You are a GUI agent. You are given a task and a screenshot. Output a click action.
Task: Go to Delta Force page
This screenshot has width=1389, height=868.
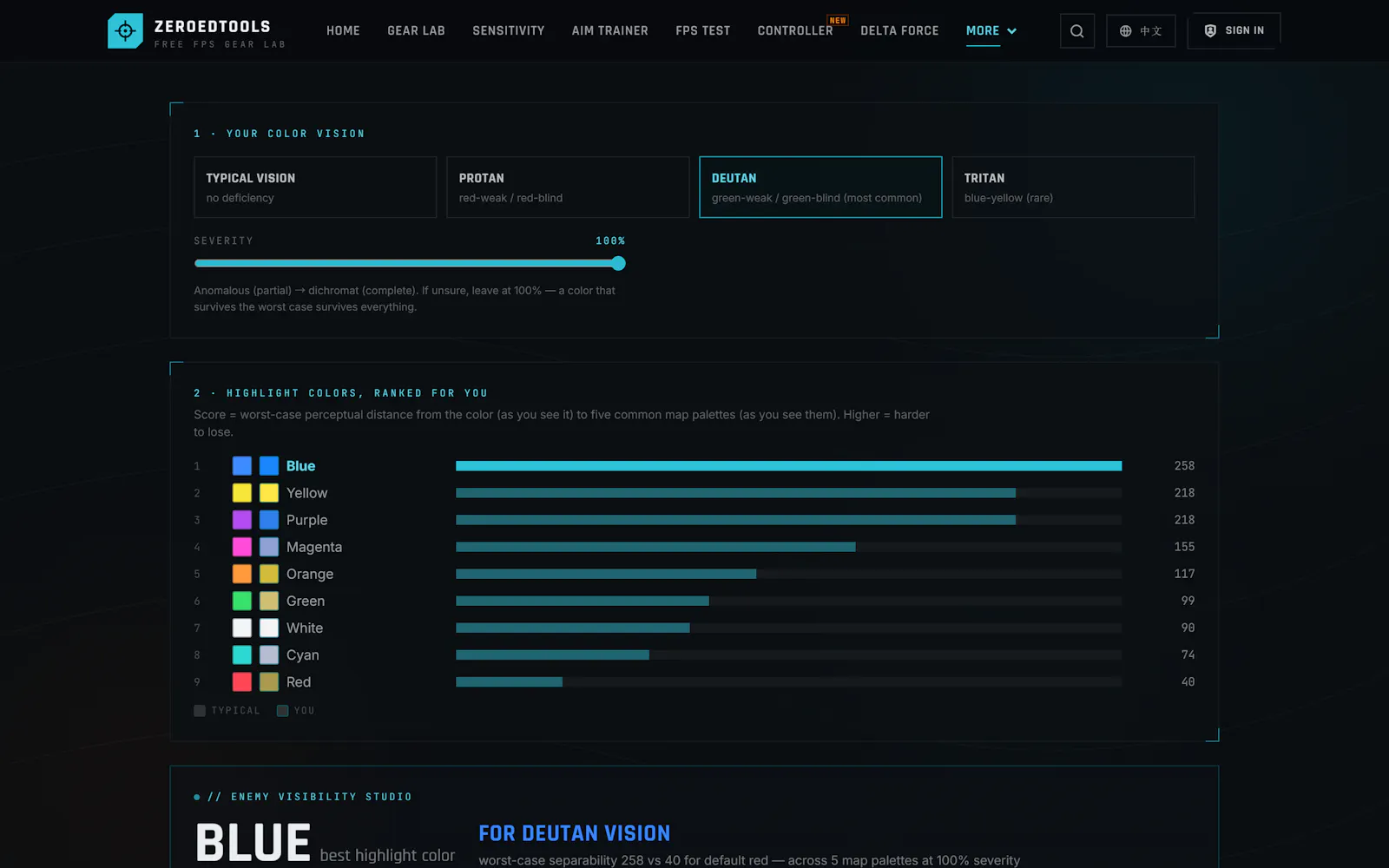coord(899,30)
